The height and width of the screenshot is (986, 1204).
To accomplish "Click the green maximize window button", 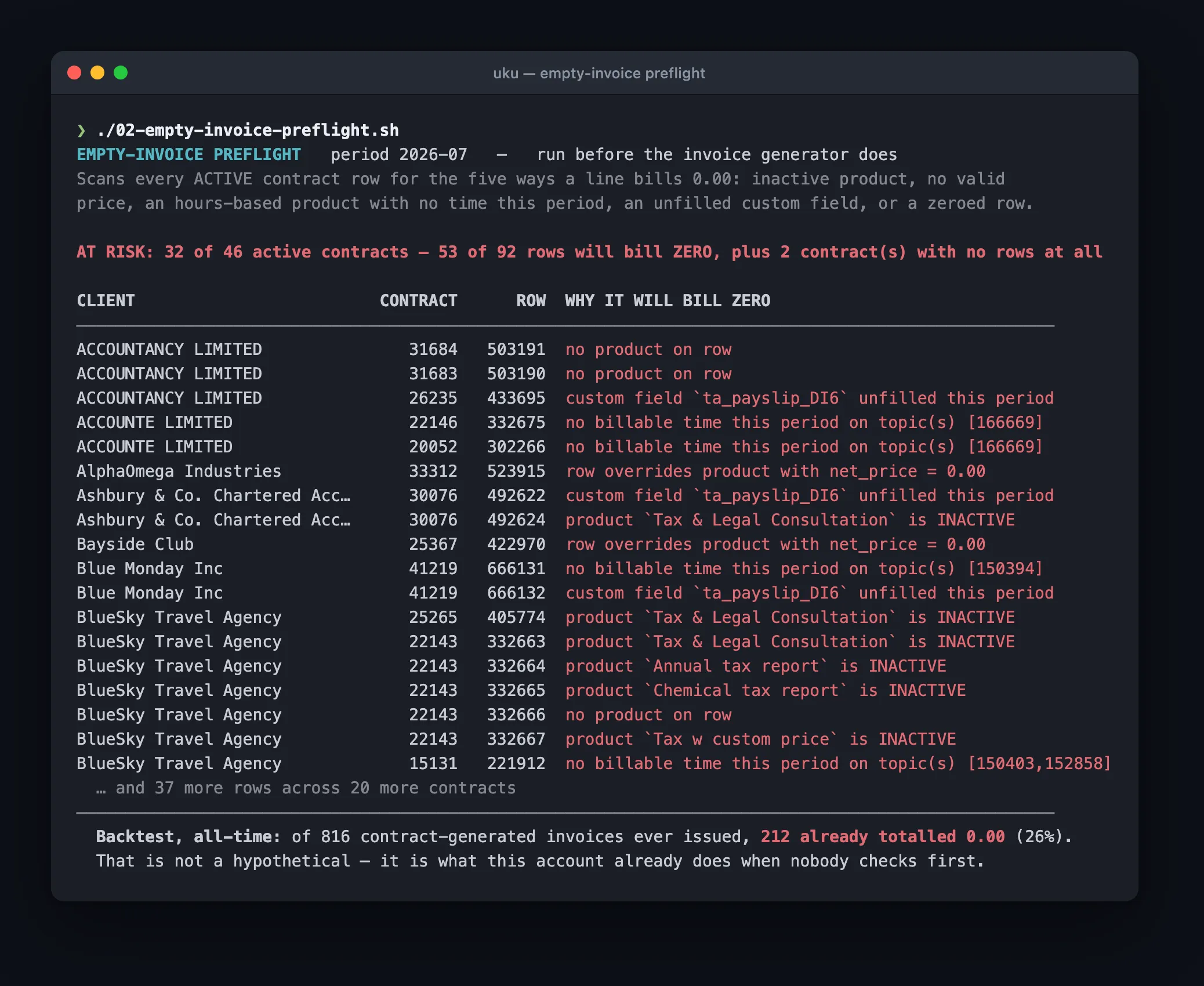I will (121, 72).
